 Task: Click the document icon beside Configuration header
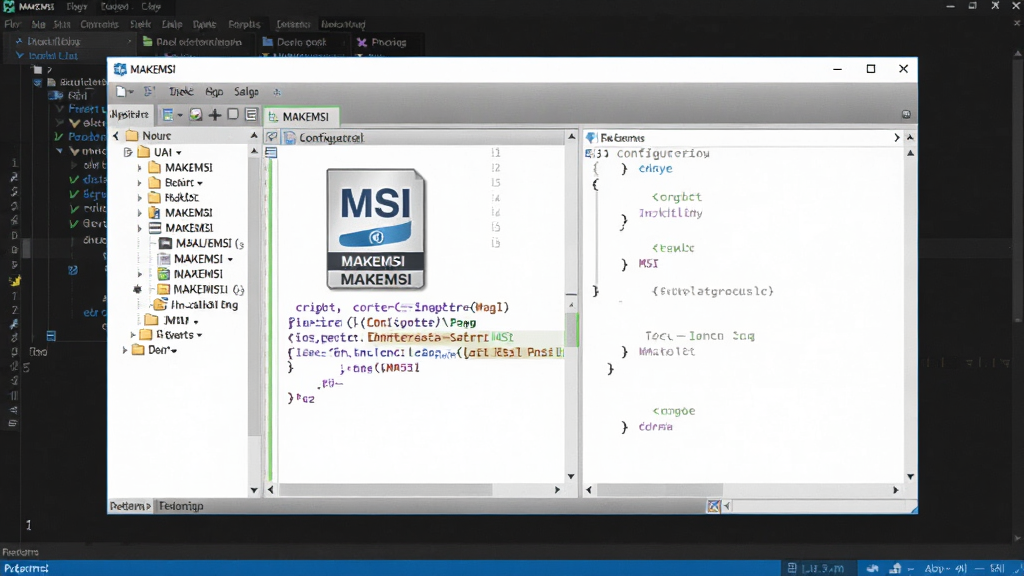289,137
